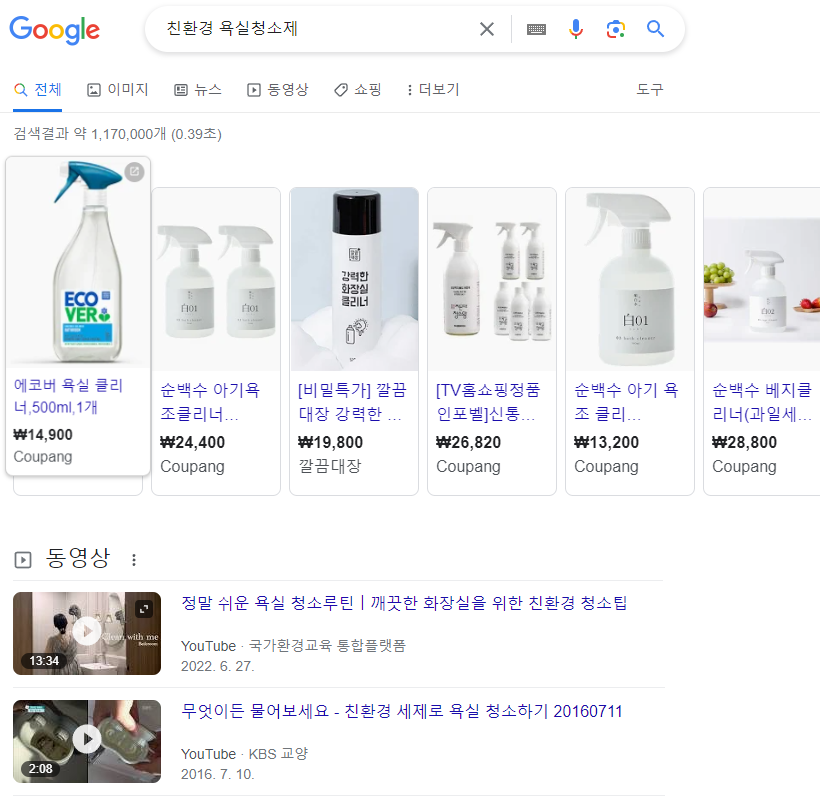Switch to the 쇼핑 tab
This screenshot has width=820, height=801.
tap(358, 89)
